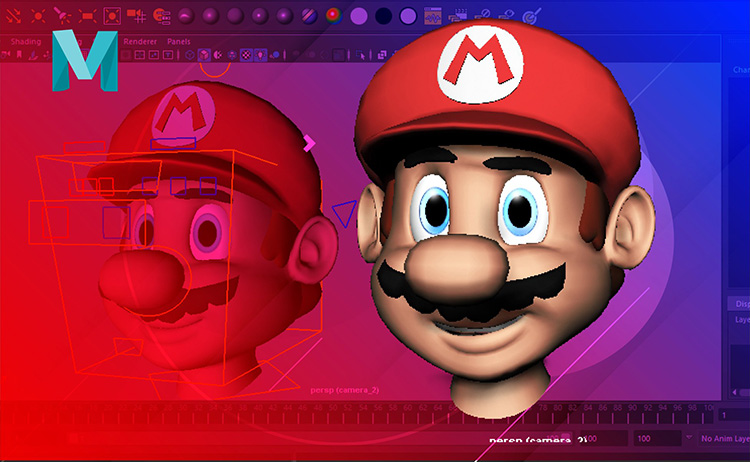Image resolution: width=750 pixels, height=462 pixels.
Task: Select the dark navy circle swatch
Action: tap(384, 16)
